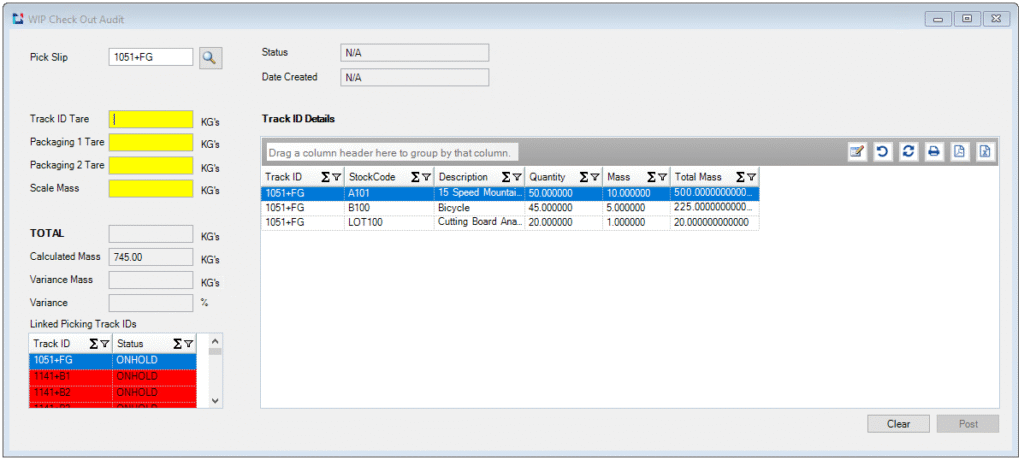Select the Status column header in linked list
Screen dimensions: 1024x460
point(154,344)
